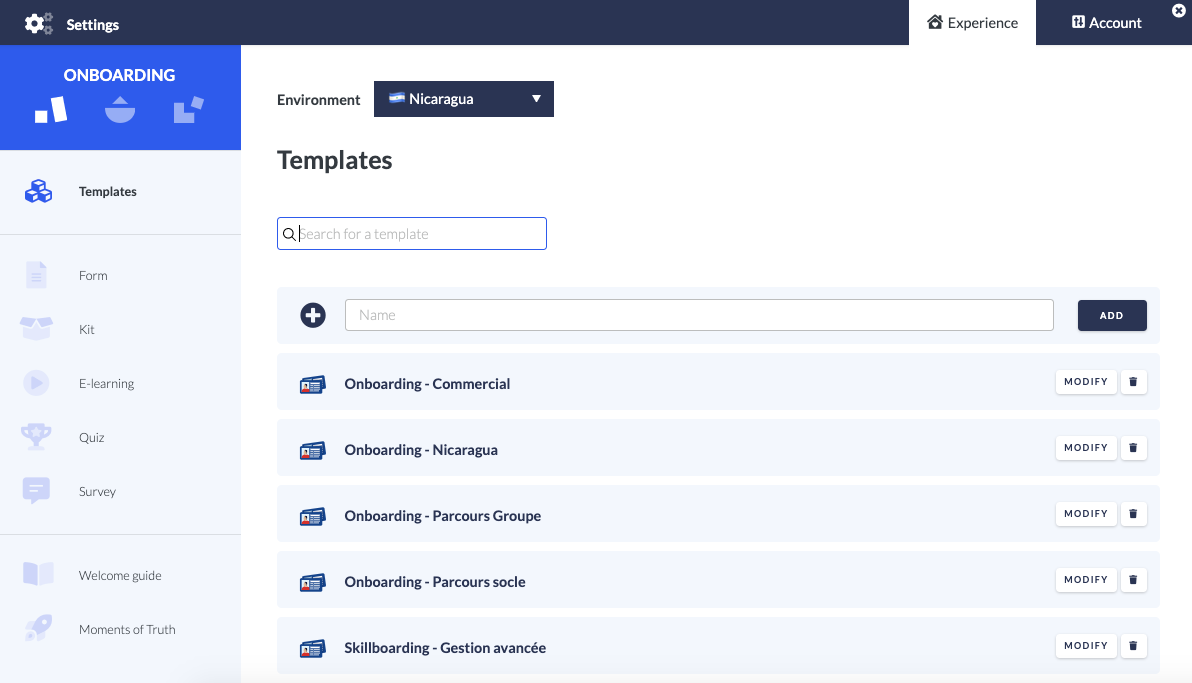Modify the Onboarding - Parcours Groupe template

click(x=1086, y=514)
